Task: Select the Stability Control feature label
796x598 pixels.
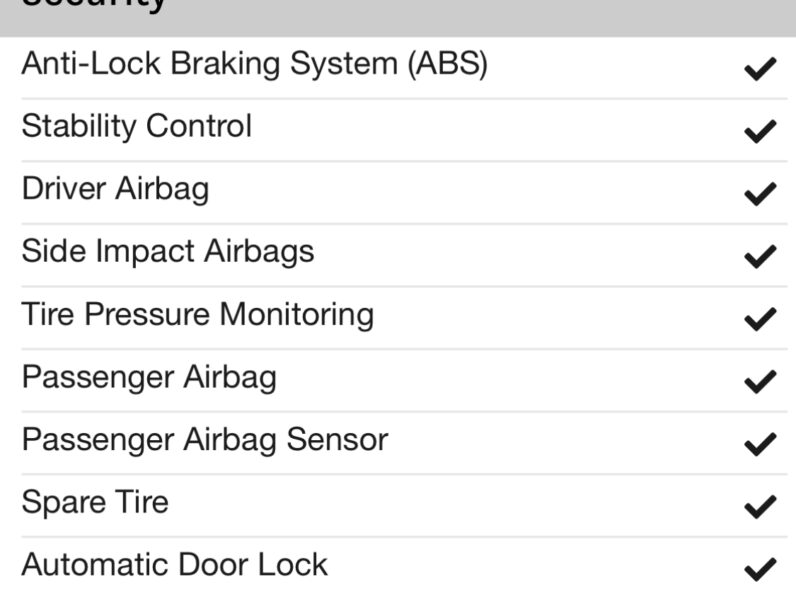Action: (x=137, y=126)
